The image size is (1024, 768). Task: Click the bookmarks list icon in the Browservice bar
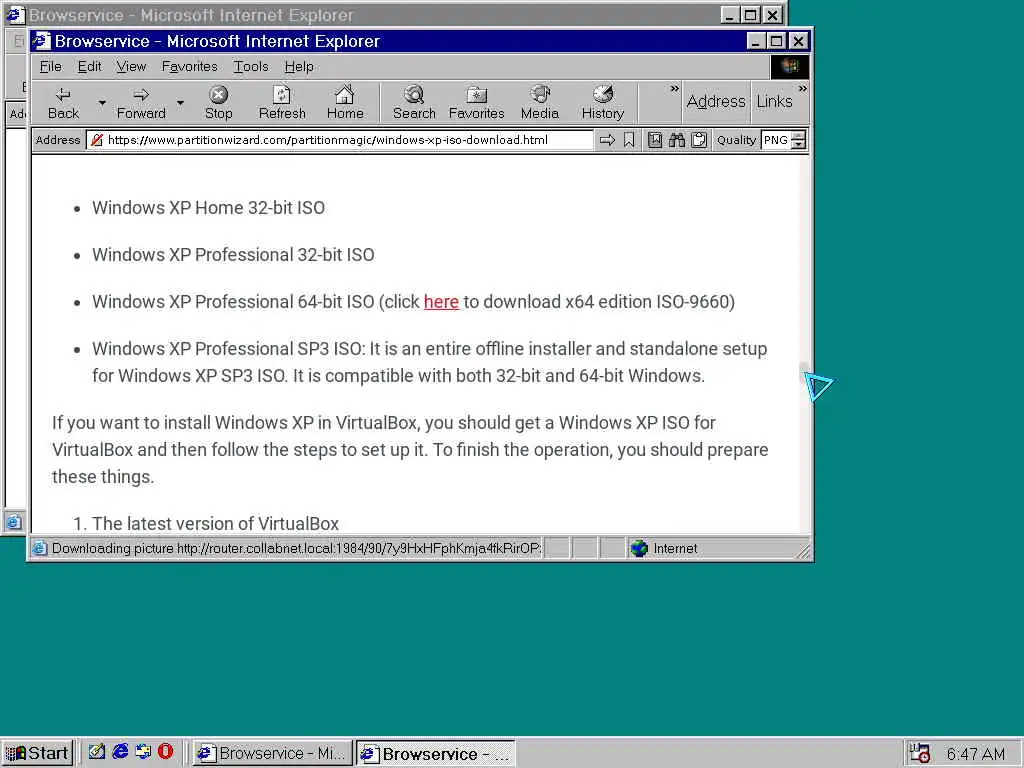coord(654,140)
